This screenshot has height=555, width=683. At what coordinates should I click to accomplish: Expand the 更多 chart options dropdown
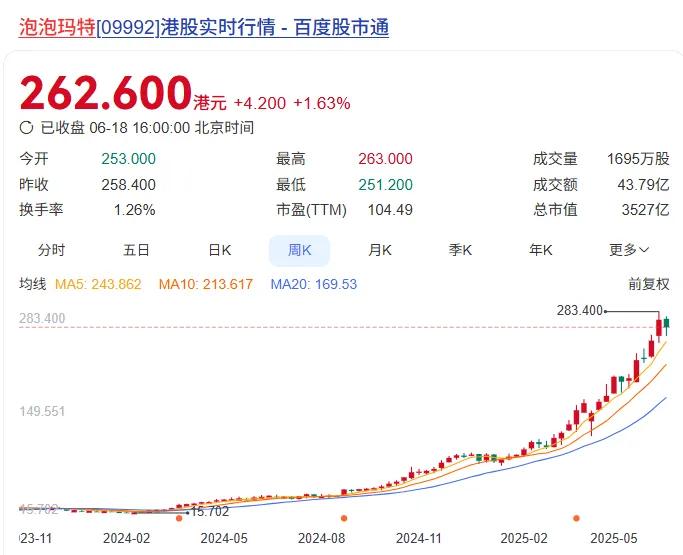point(629,250)
